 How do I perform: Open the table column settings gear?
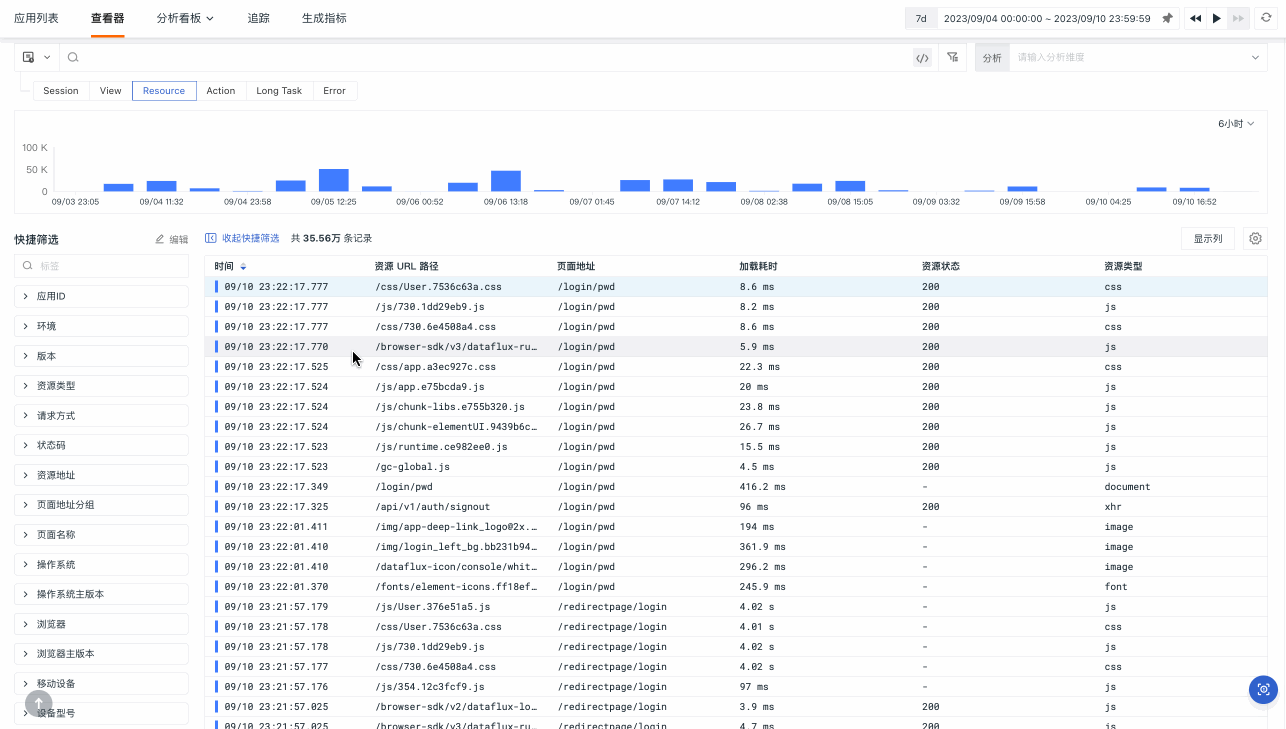pos(1256,239)
